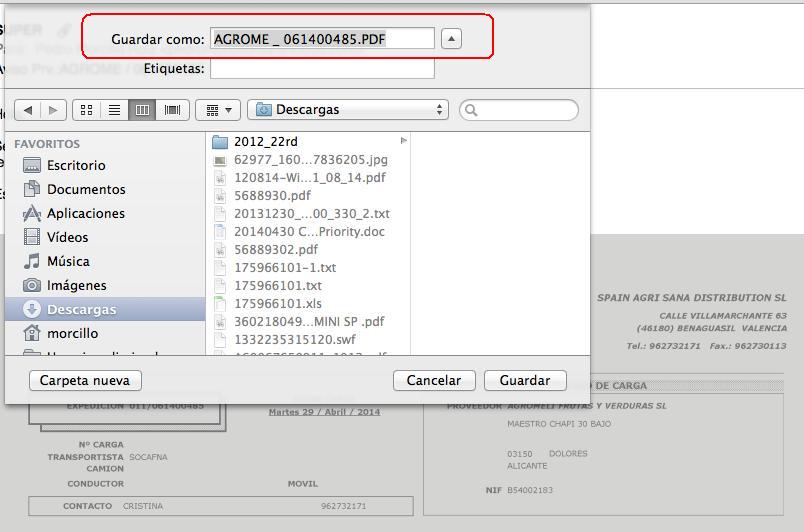Switch to list view mode
804x532 pixels.
(114, 110)
